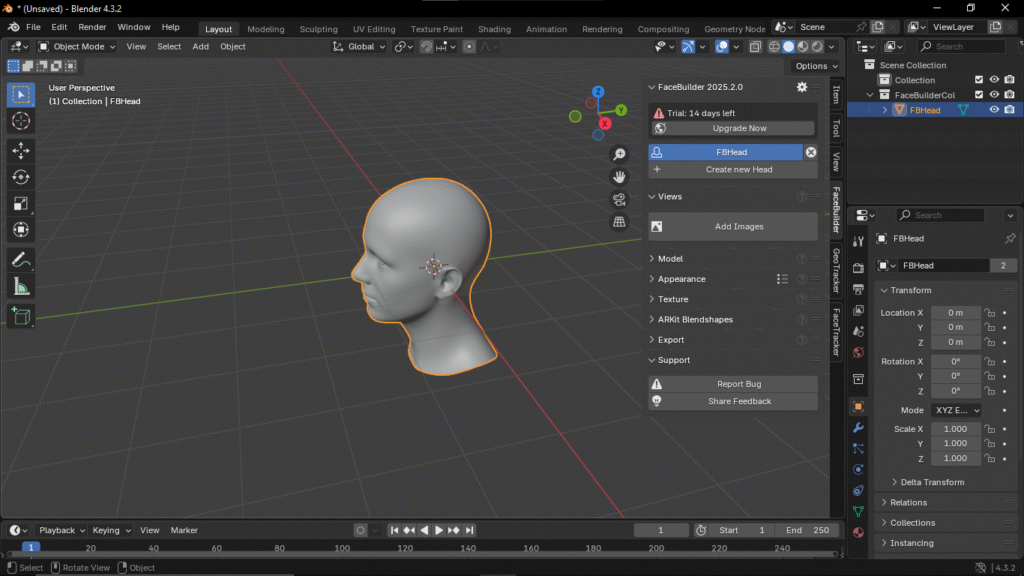
Task: Click the zoom magnifier viewport gizmo
Action: tap(620, 154)
